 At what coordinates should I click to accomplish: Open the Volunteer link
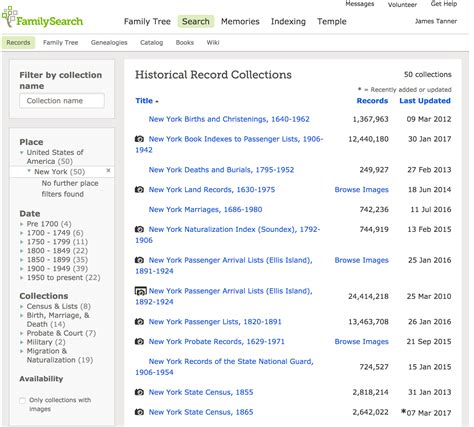[402, 5]
